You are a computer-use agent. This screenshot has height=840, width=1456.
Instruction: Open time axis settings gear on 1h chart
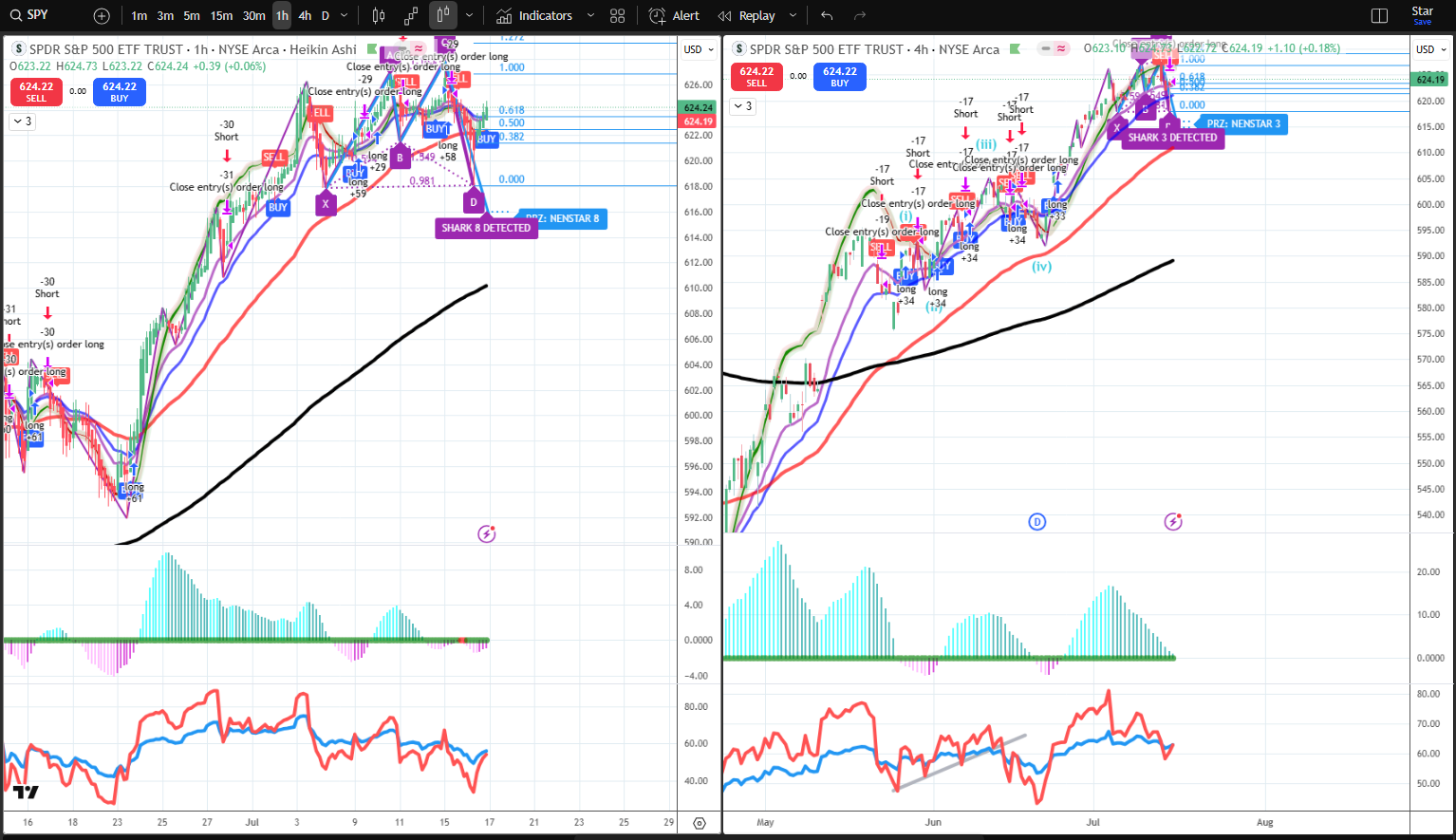pos(700,823)
